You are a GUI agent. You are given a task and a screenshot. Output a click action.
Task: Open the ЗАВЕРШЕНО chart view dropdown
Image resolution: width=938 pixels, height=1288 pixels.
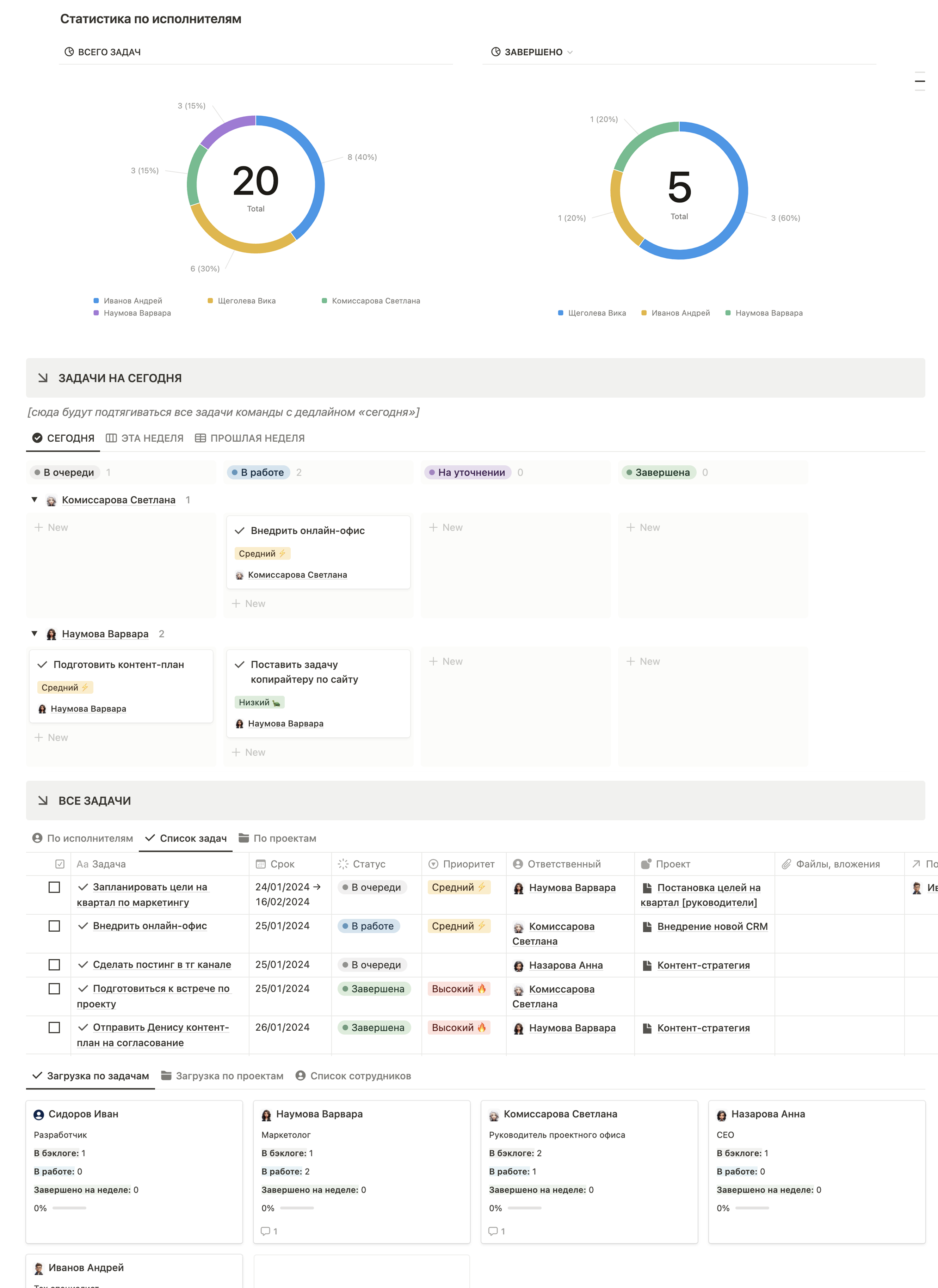tap(570, 52)
